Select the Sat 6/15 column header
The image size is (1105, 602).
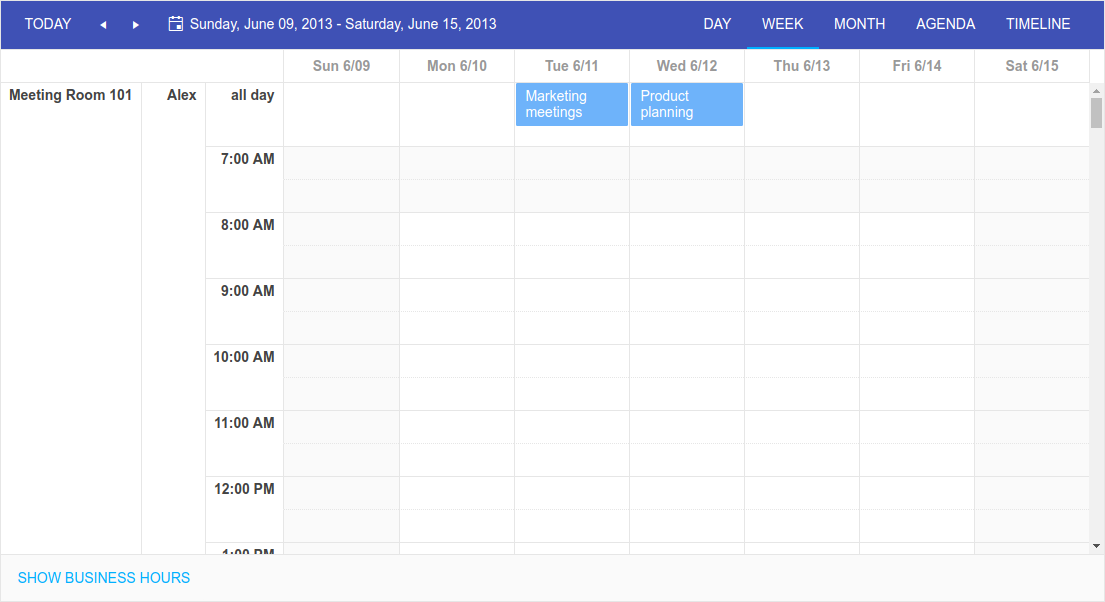[1032, 66]
